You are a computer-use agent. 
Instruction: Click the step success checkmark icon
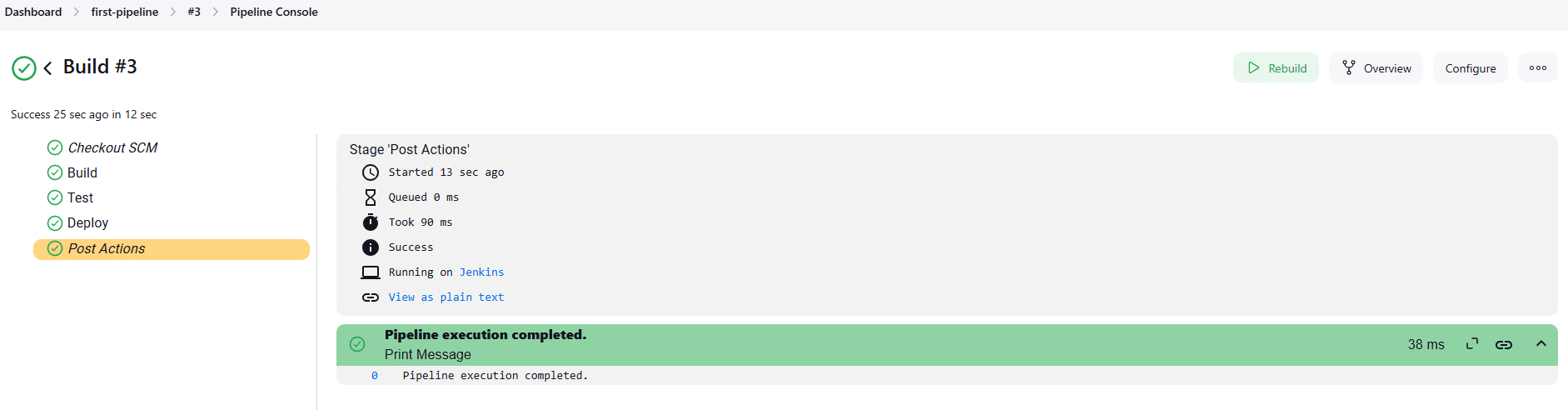click(357, 344)
